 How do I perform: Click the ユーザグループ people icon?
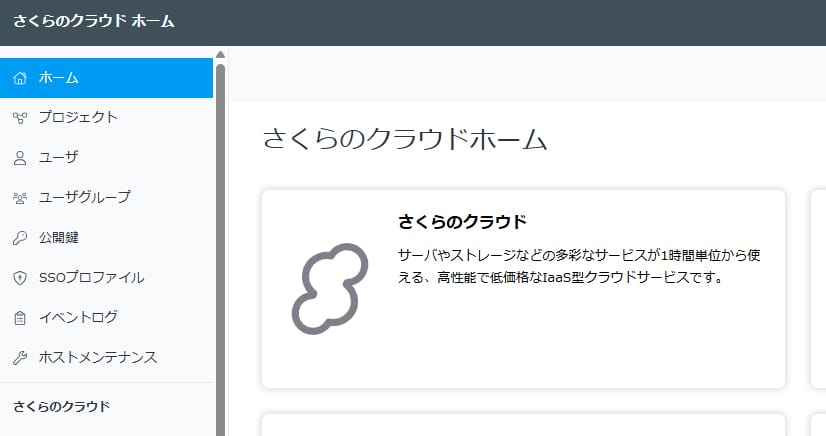pos(20,198)
